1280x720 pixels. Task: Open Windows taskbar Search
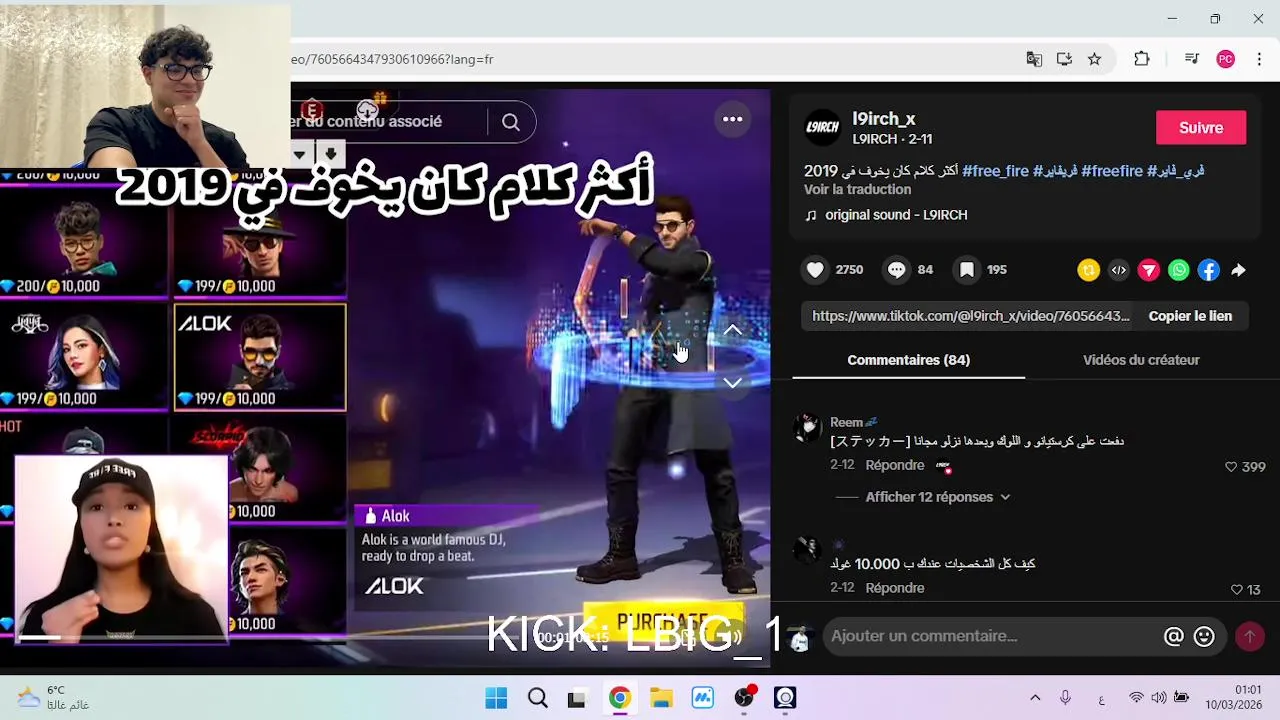tap(537, 698)
